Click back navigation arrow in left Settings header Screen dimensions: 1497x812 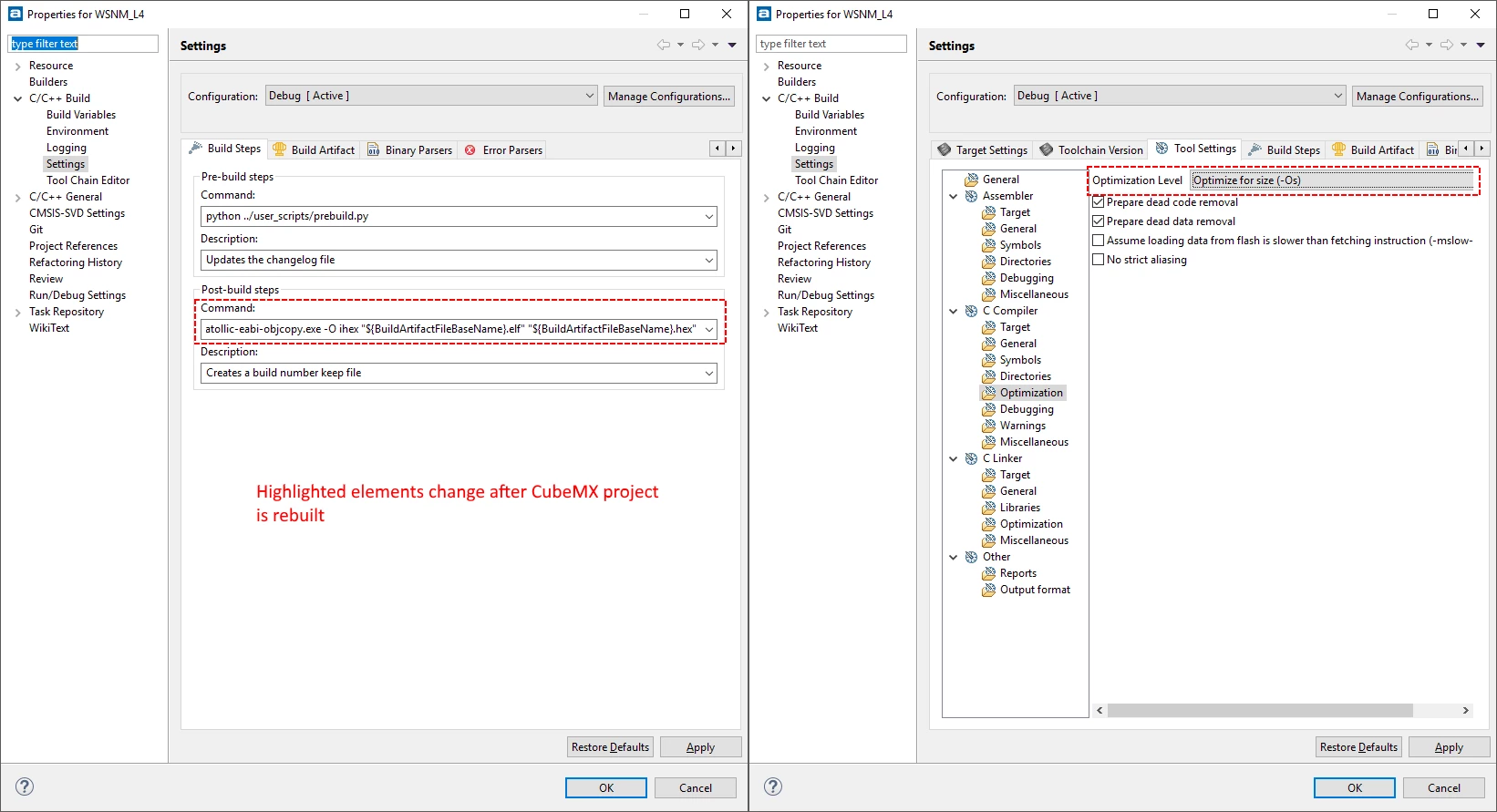664,45
